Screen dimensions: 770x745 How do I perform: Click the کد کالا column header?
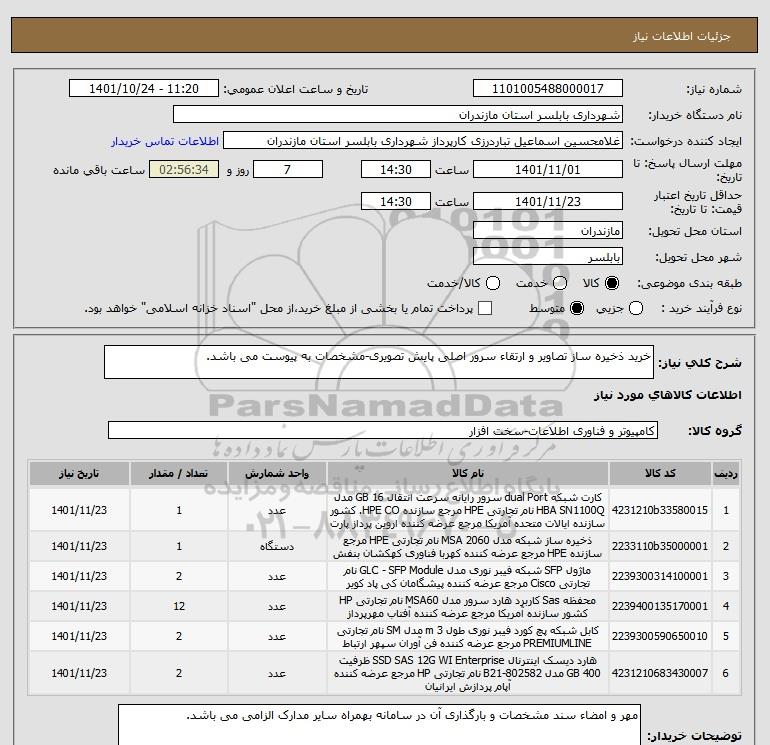[x=660, y=473]
